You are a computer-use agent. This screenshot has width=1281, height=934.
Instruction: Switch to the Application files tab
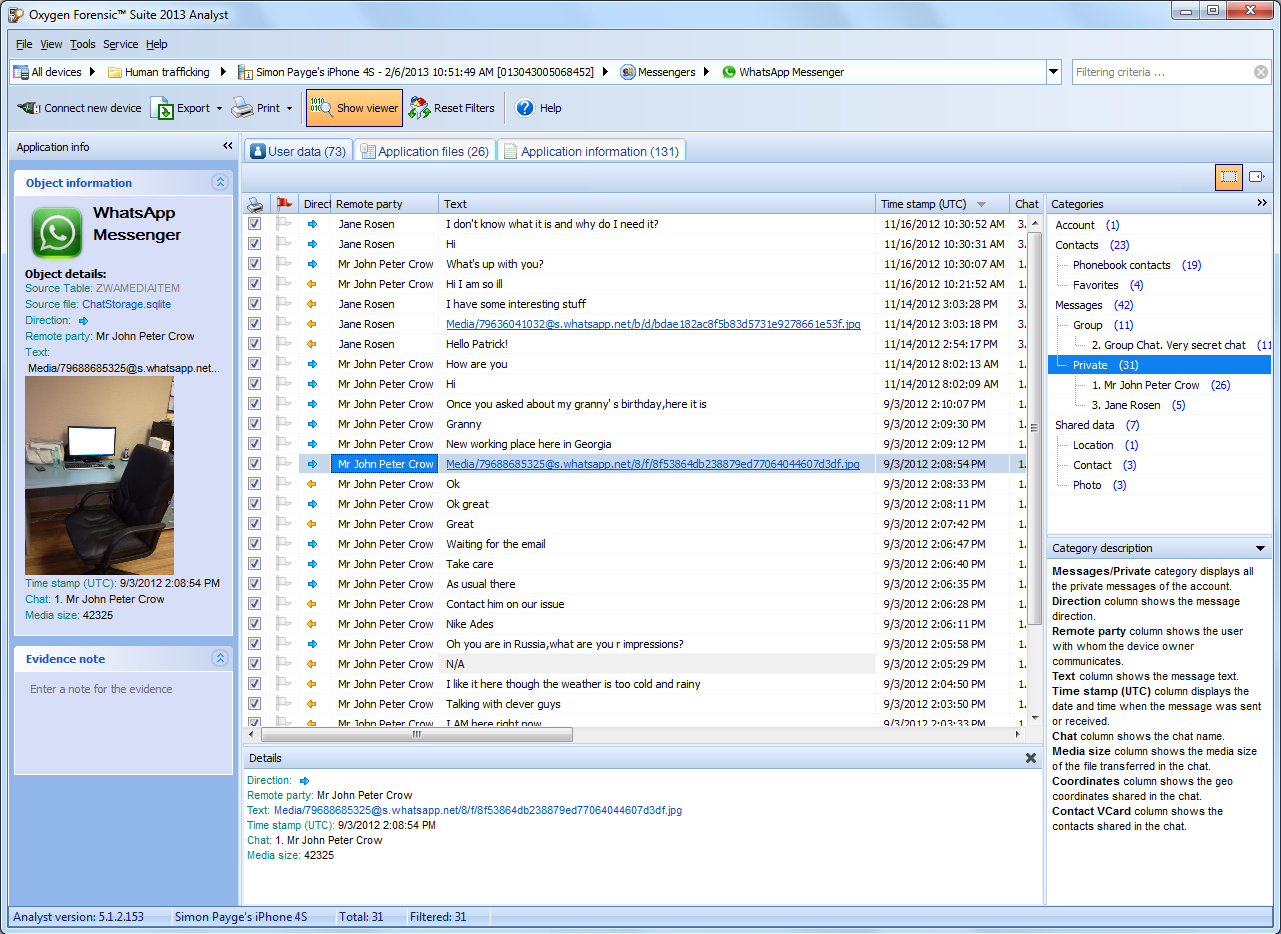pos(424,151)
